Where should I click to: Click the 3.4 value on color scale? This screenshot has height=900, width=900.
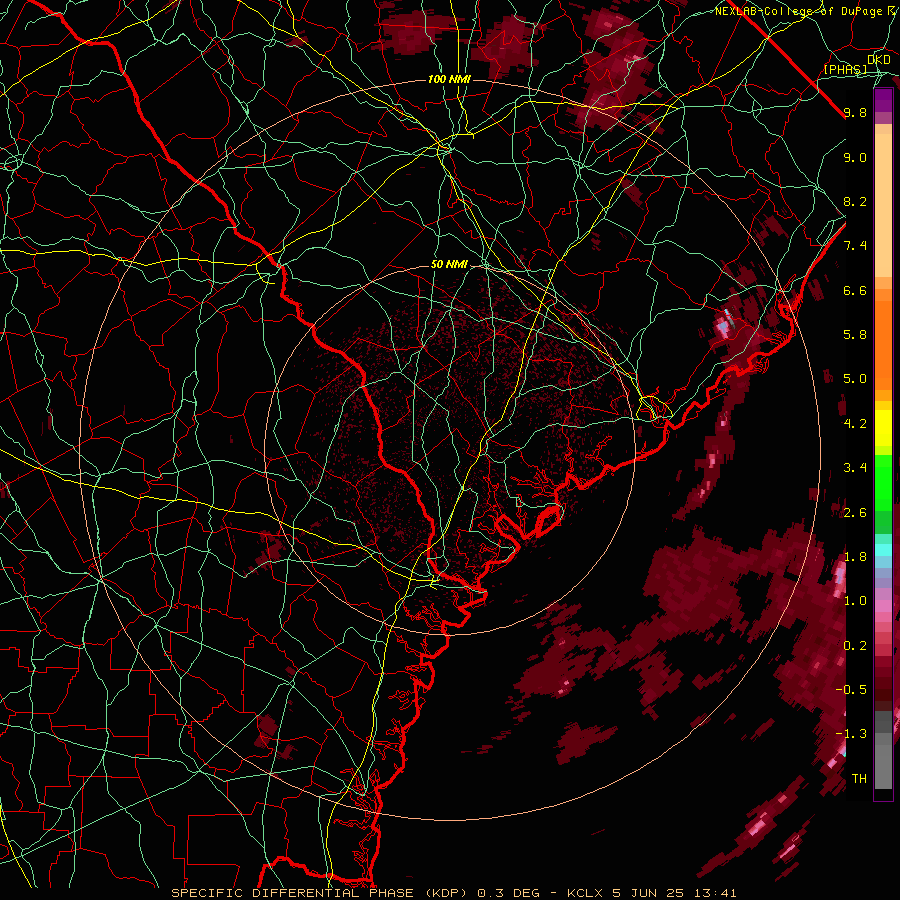click(x=855, y=468)
